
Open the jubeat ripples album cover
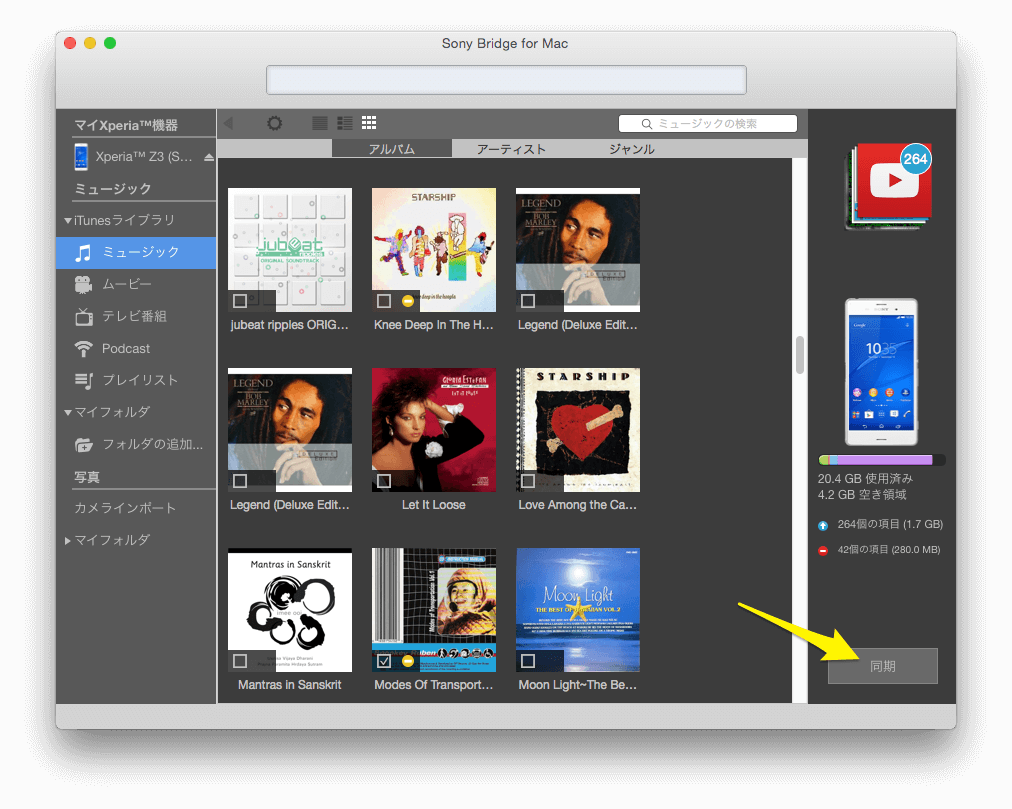(x=290, y=250)
